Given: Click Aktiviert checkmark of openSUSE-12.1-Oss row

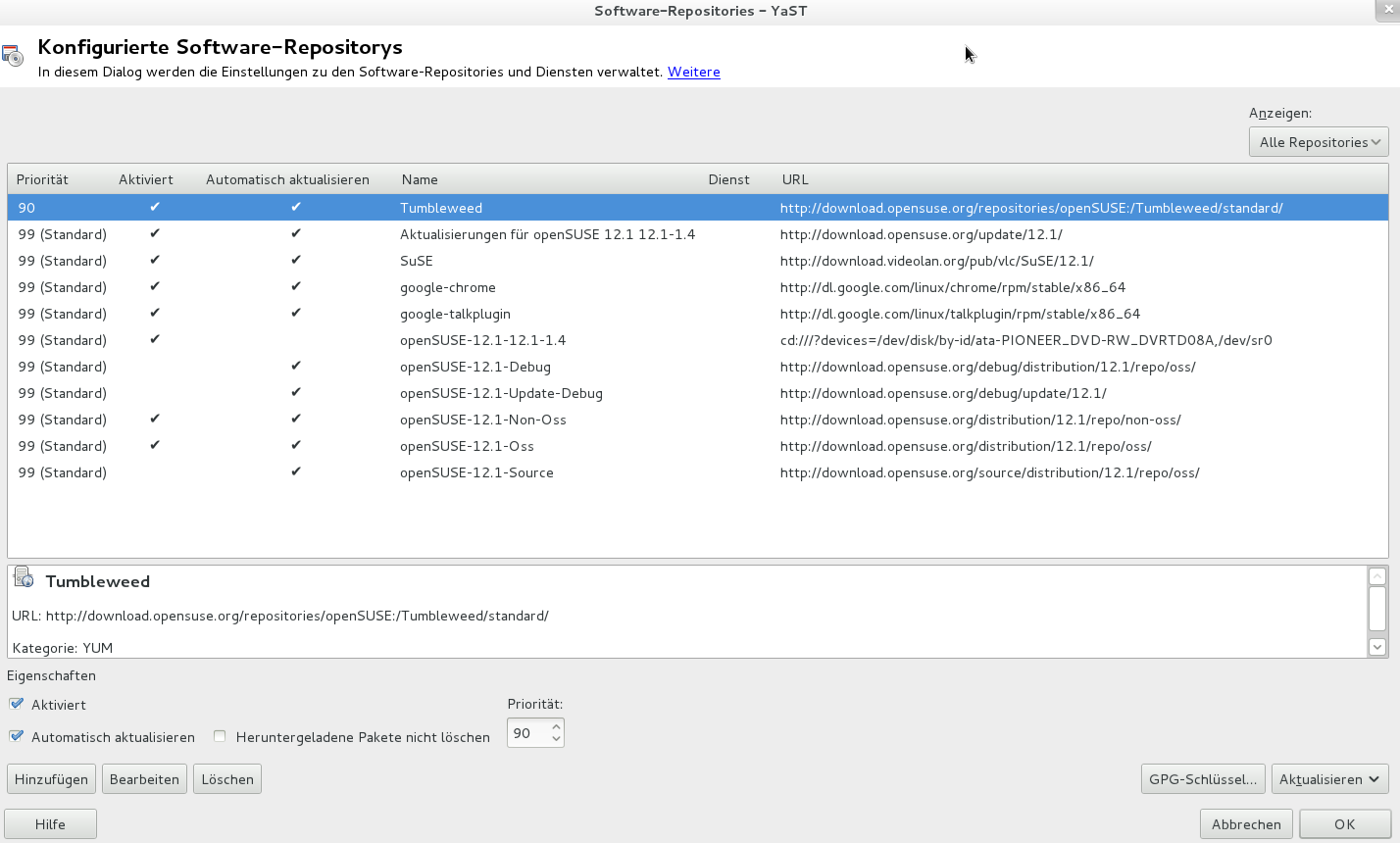Looking at the screenshot, I should click(x=155, y=446).
